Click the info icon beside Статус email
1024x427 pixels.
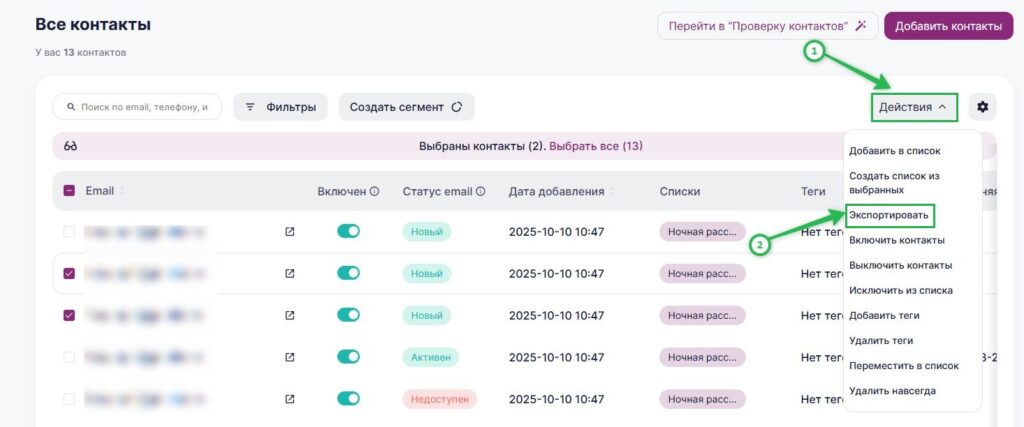481,191
